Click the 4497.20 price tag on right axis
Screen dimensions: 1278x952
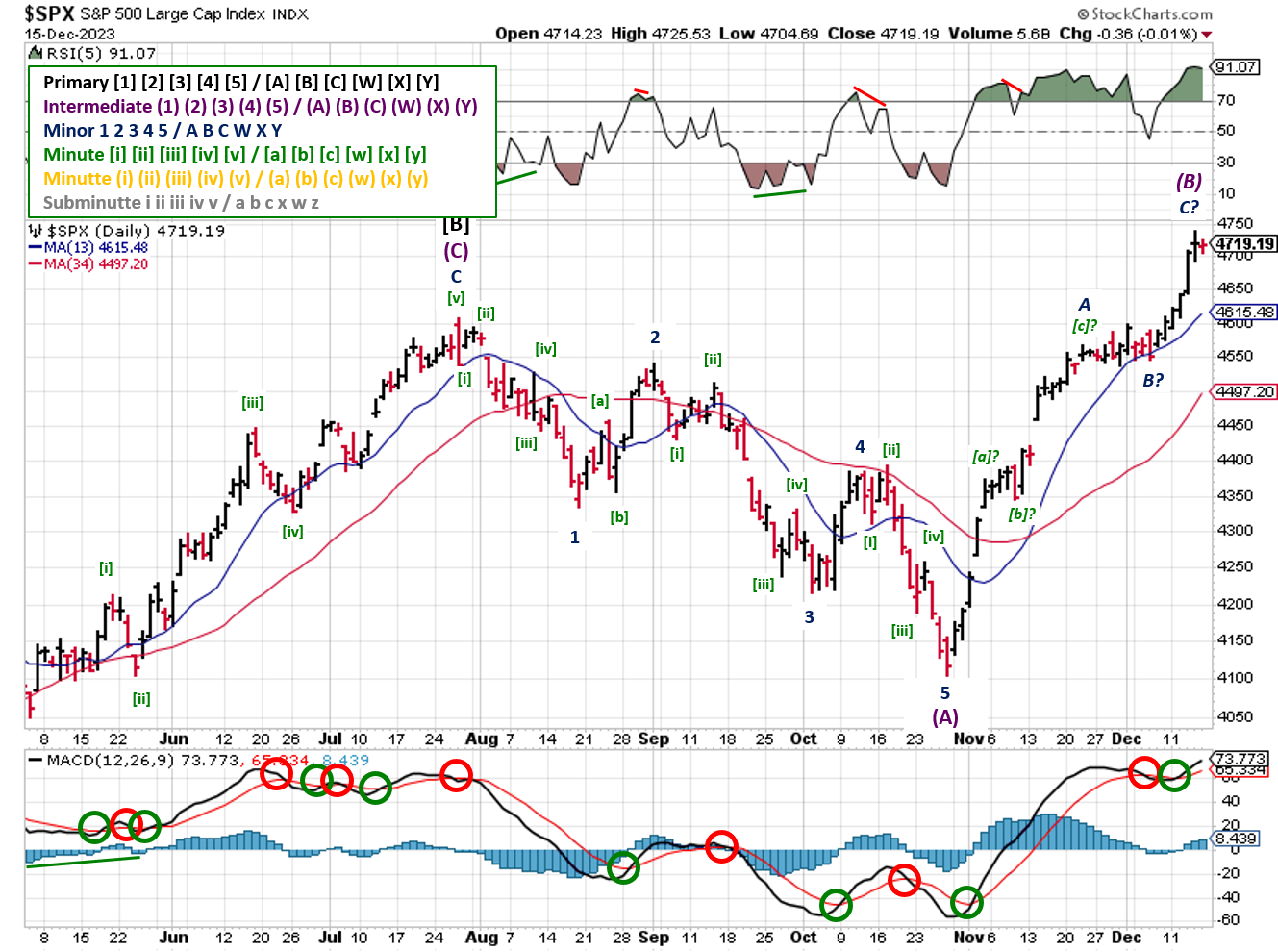[1245, 391]
